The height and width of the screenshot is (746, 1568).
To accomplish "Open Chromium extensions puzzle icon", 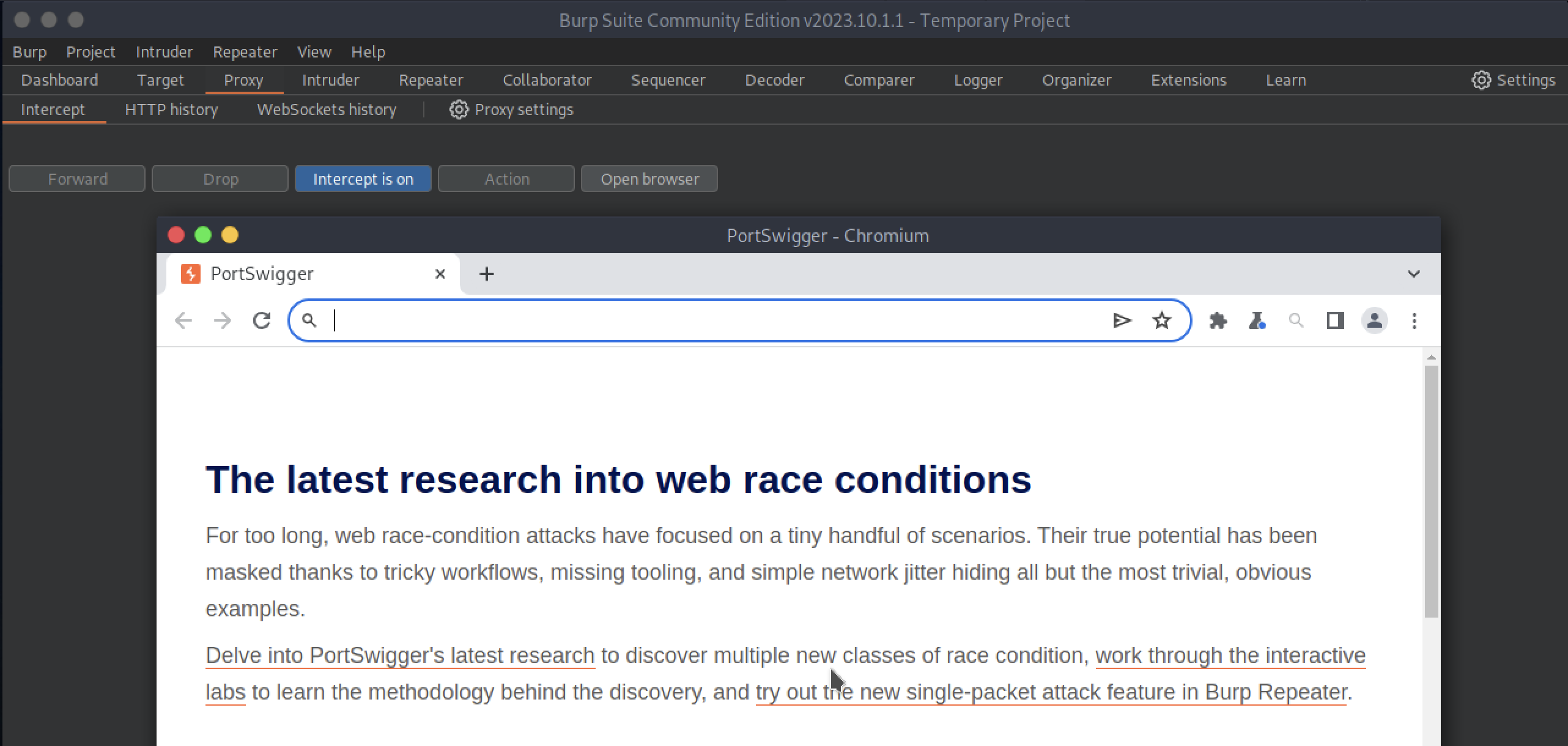I will coord(1218,320).
